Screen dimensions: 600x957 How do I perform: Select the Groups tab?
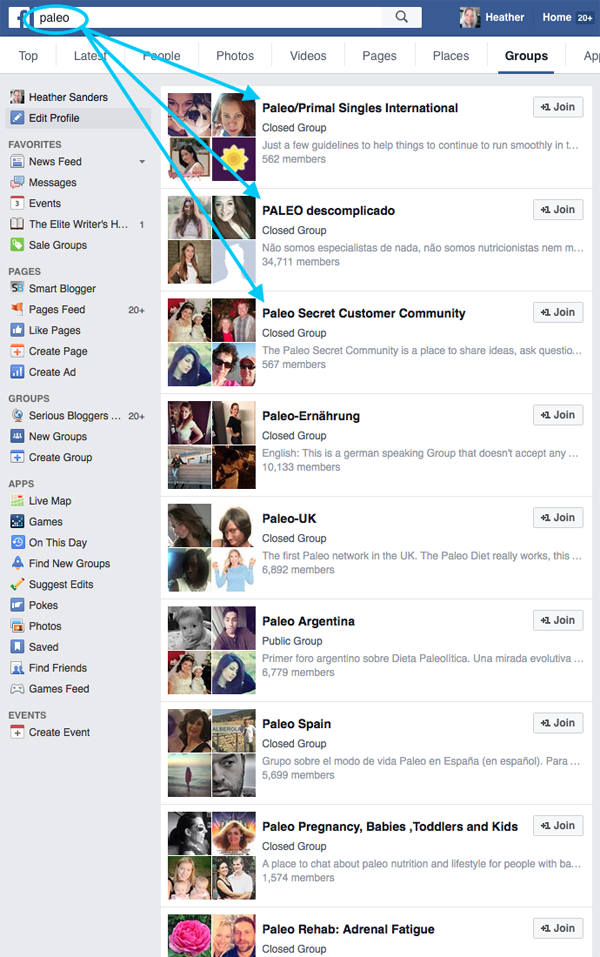526,56
